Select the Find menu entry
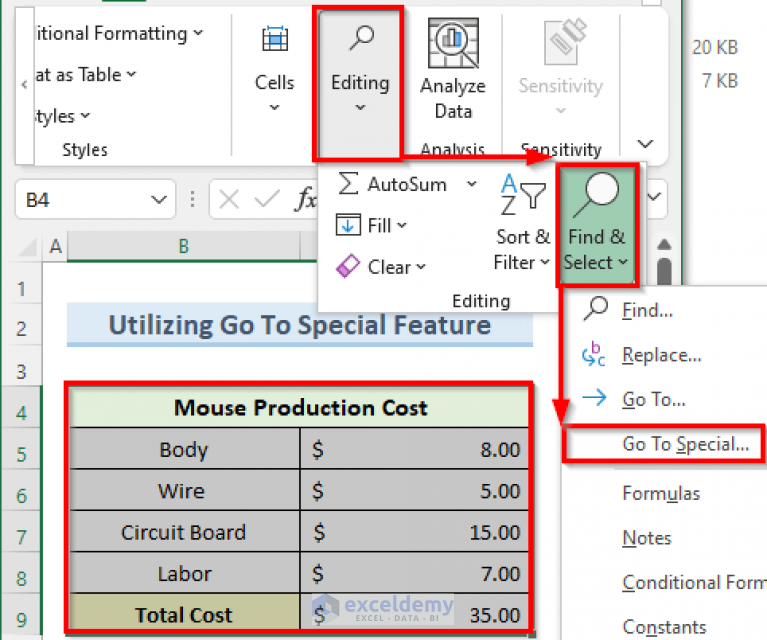767x640 pixels. click(x=647, y=310)
